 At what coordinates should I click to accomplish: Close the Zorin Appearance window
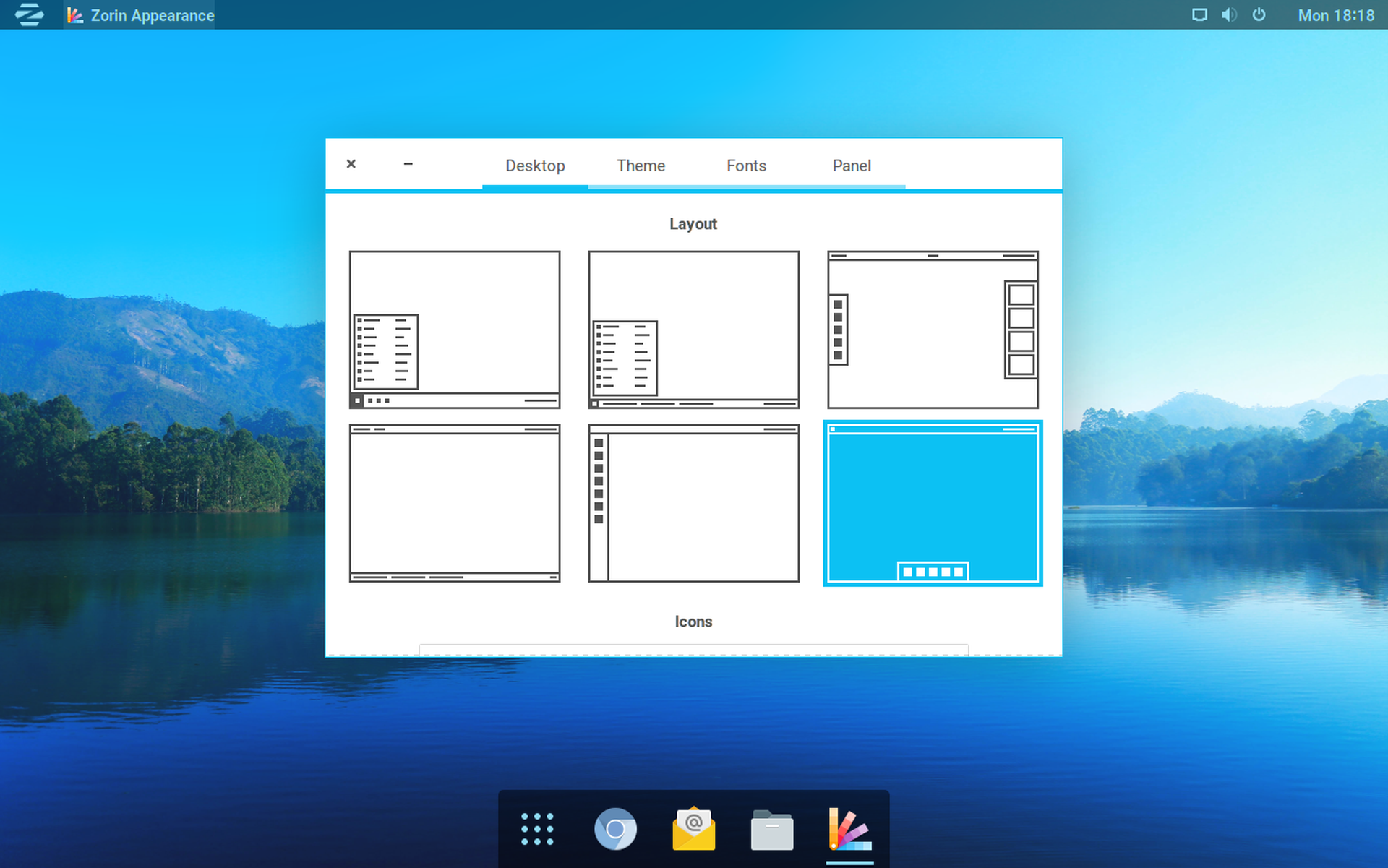(x=351, y=164)
